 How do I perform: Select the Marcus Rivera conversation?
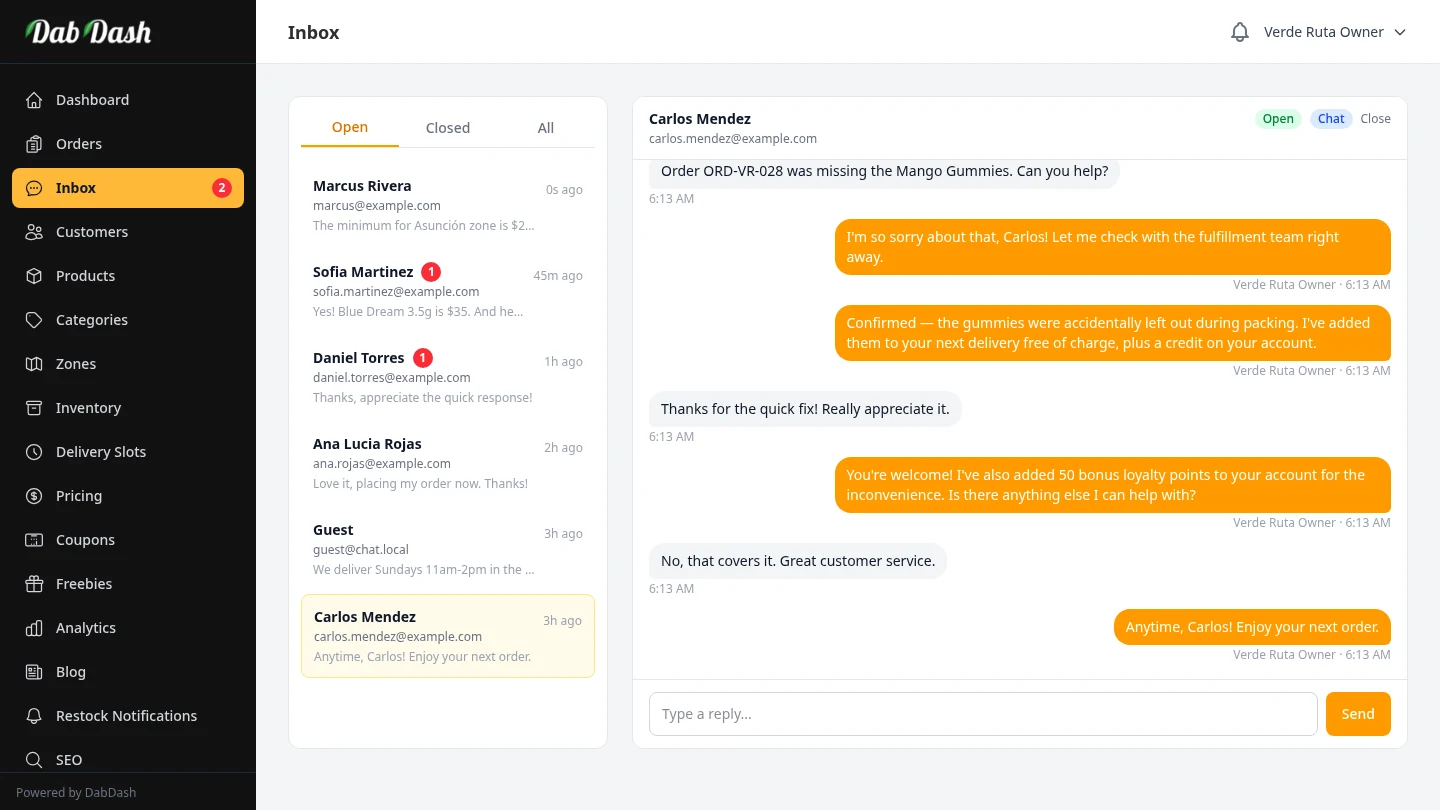(447, 205)
